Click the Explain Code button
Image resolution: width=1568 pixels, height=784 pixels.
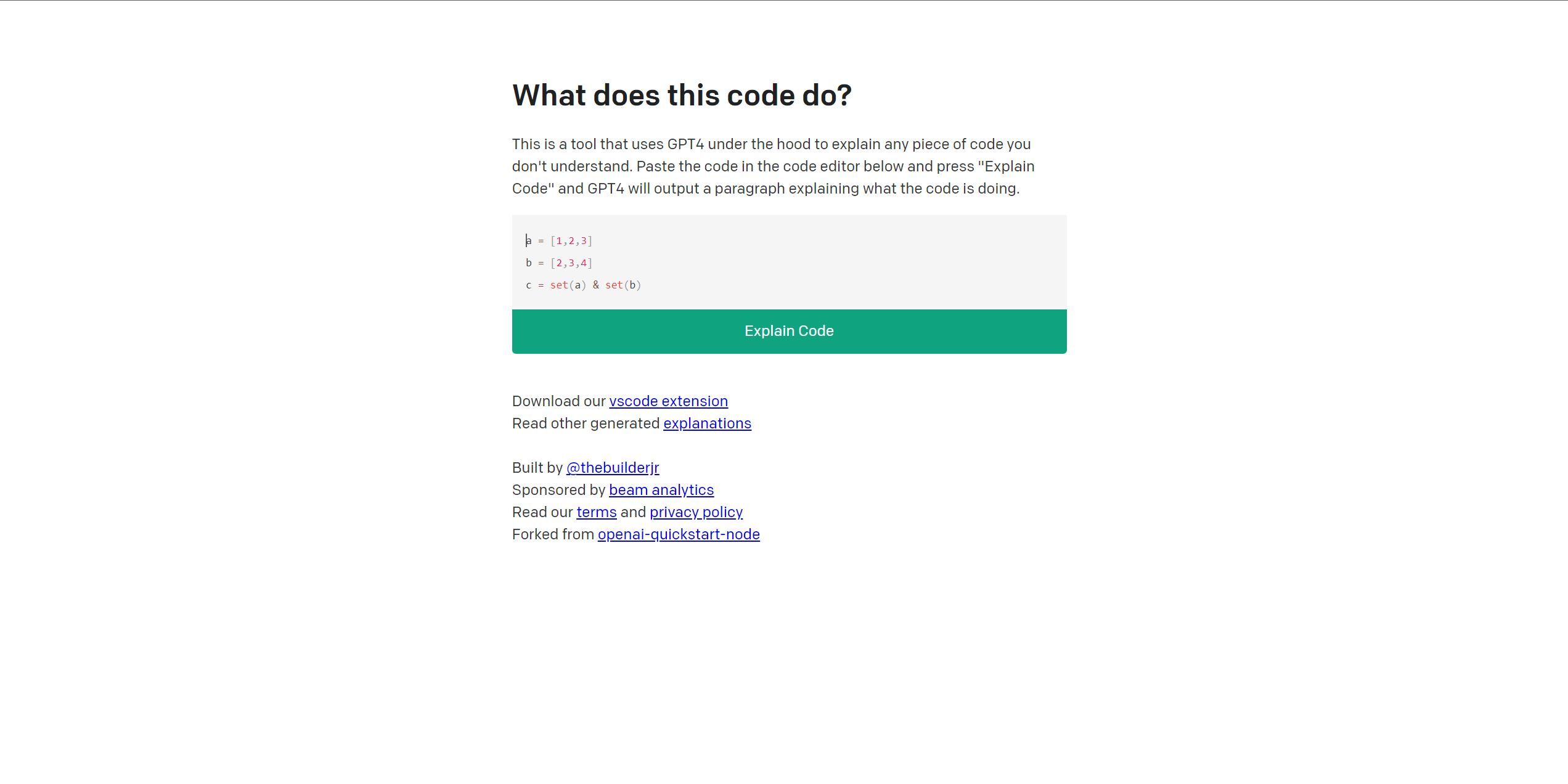[x=788, y=331]
